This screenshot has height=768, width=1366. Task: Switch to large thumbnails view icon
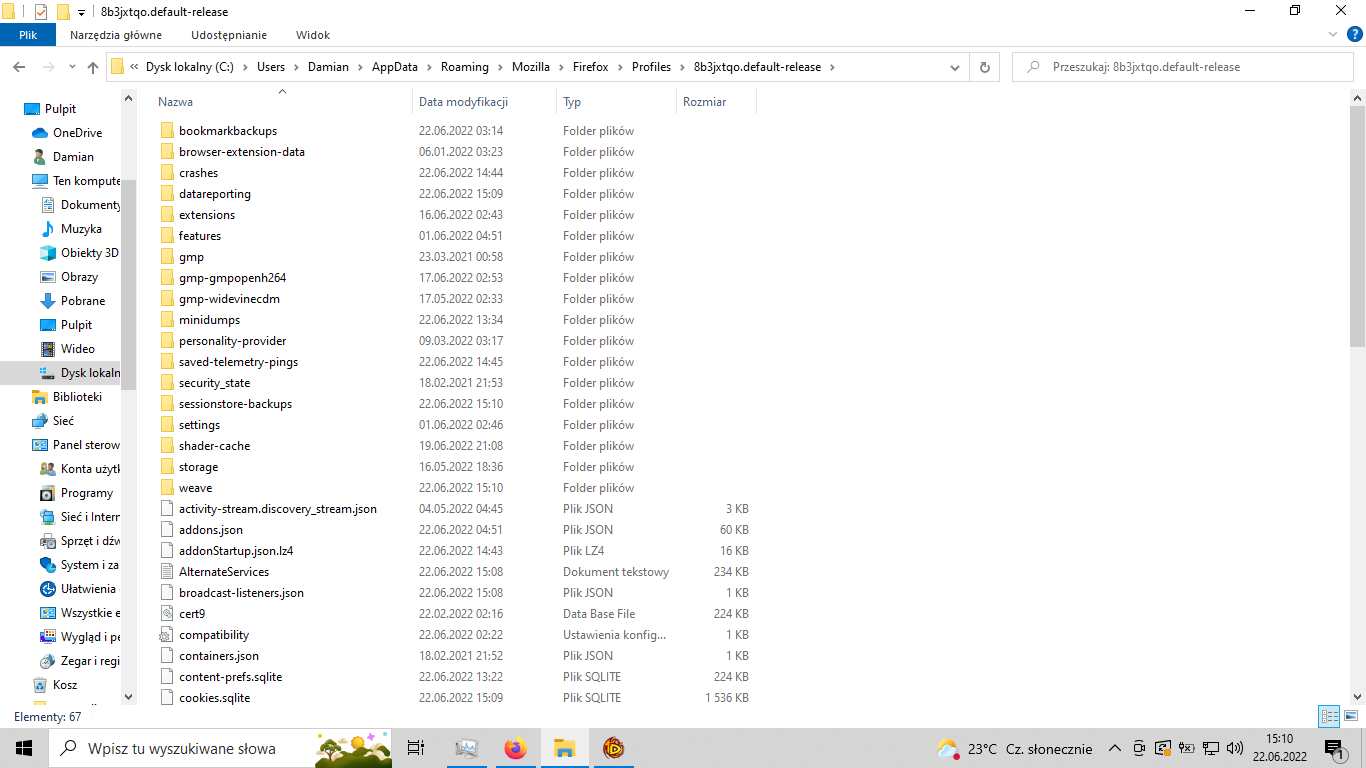click(x=1351, y=716)
